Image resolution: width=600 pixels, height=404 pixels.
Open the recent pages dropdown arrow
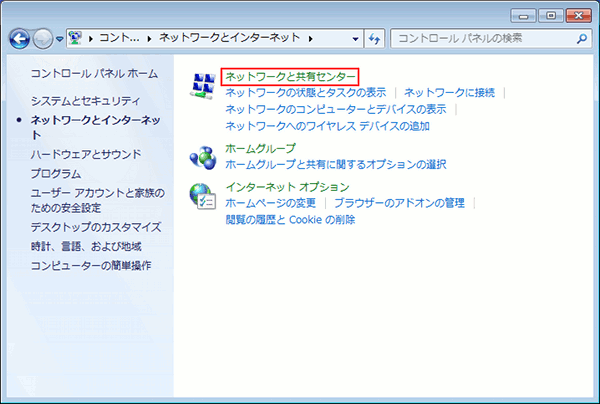(60, 40)
